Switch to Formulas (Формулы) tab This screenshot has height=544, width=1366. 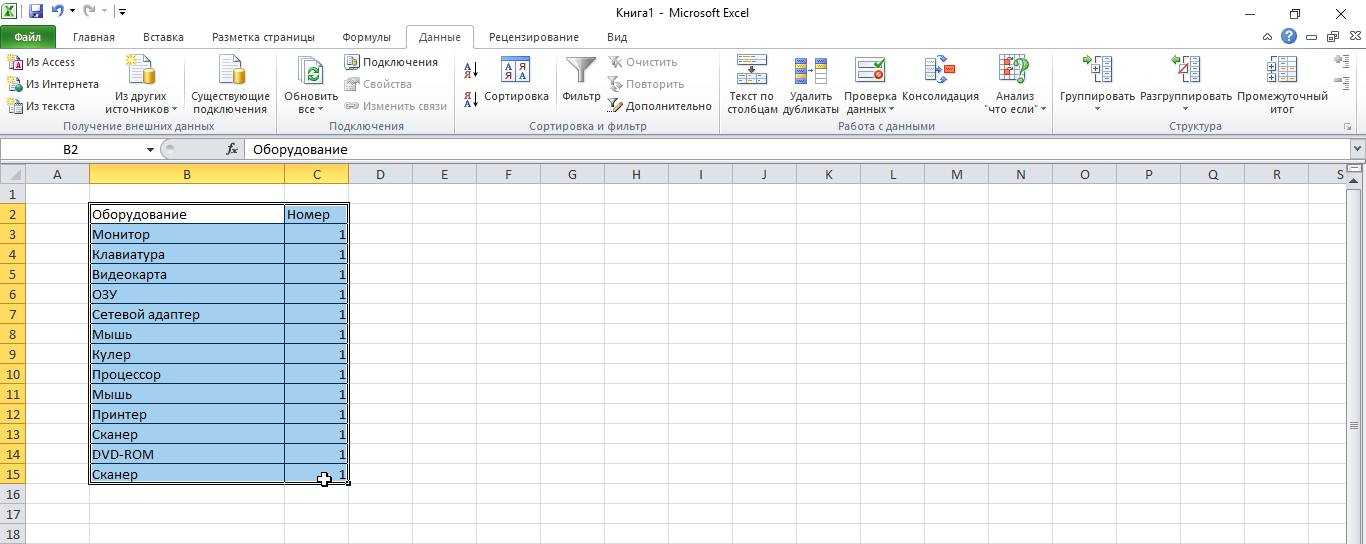click(366, 37)
